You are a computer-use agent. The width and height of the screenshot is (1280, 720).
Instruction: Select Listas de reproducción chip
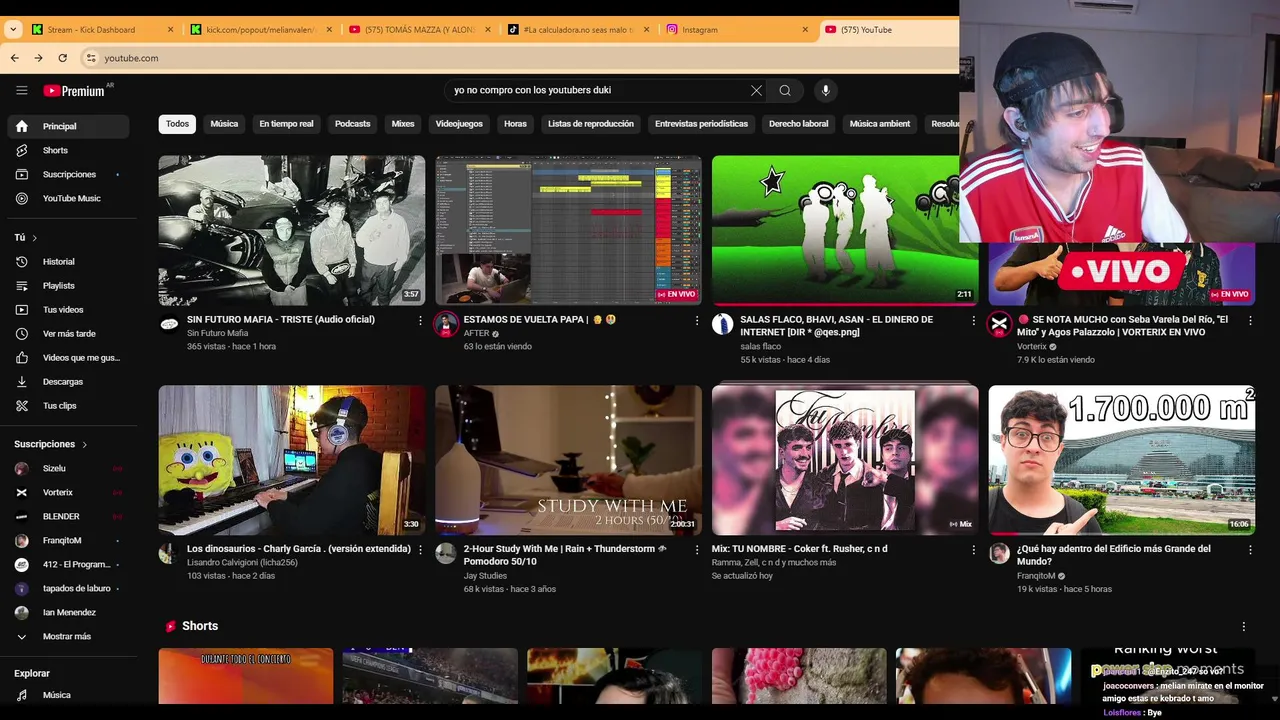click(x=591, y=124)
